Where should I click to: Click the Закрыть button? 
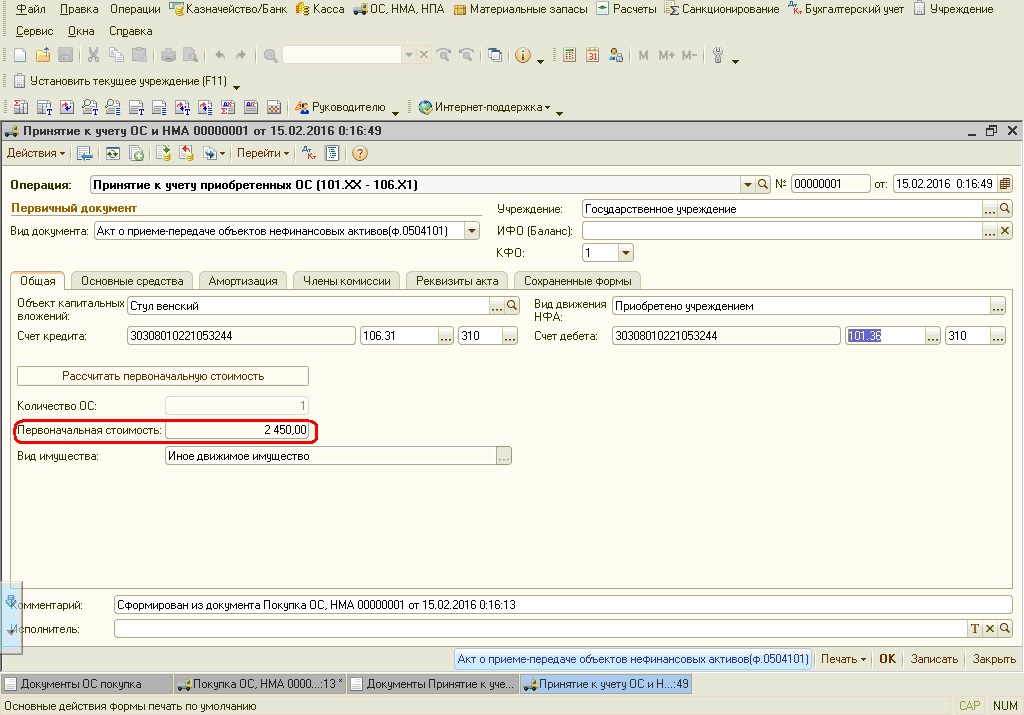[x=994, y=659]
